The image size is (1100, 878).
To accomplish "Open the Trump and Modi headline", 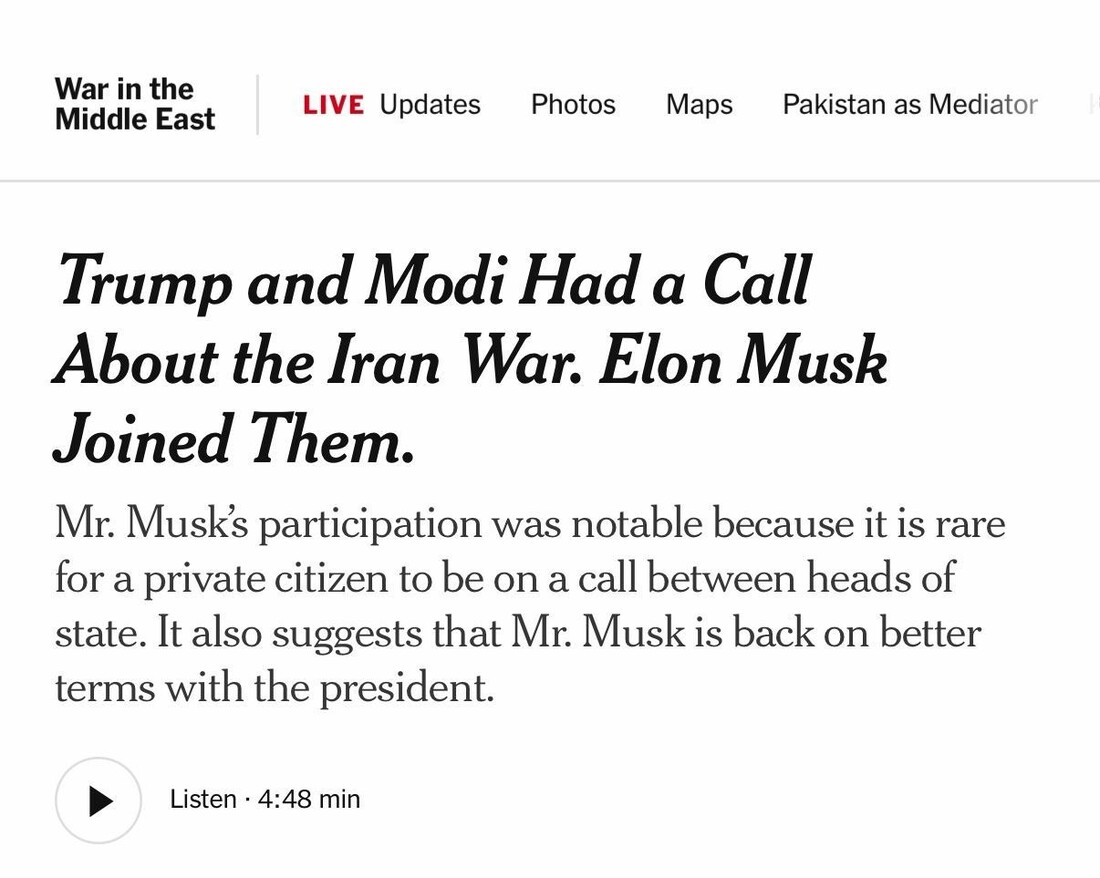I will coord(434,281).
